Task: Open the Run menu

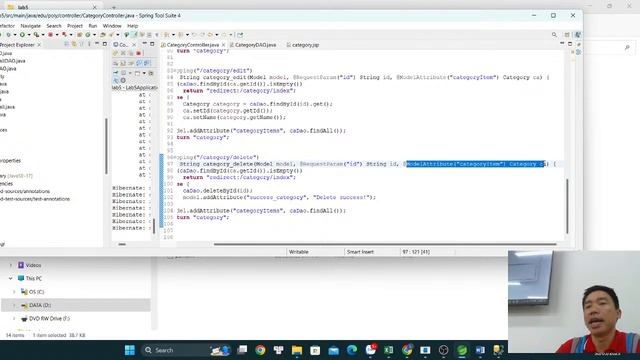Action: click(x=93, y=26)
